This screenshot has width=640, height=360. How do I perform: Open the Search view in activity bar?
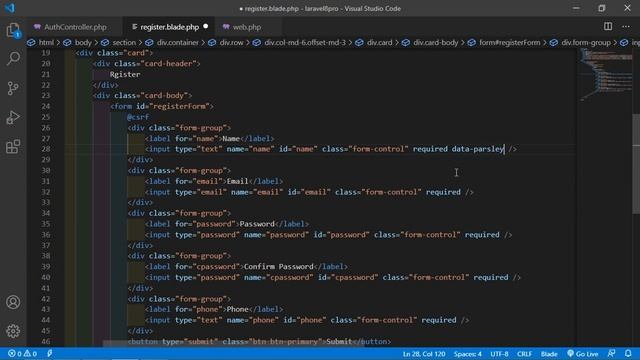[13, 58]
